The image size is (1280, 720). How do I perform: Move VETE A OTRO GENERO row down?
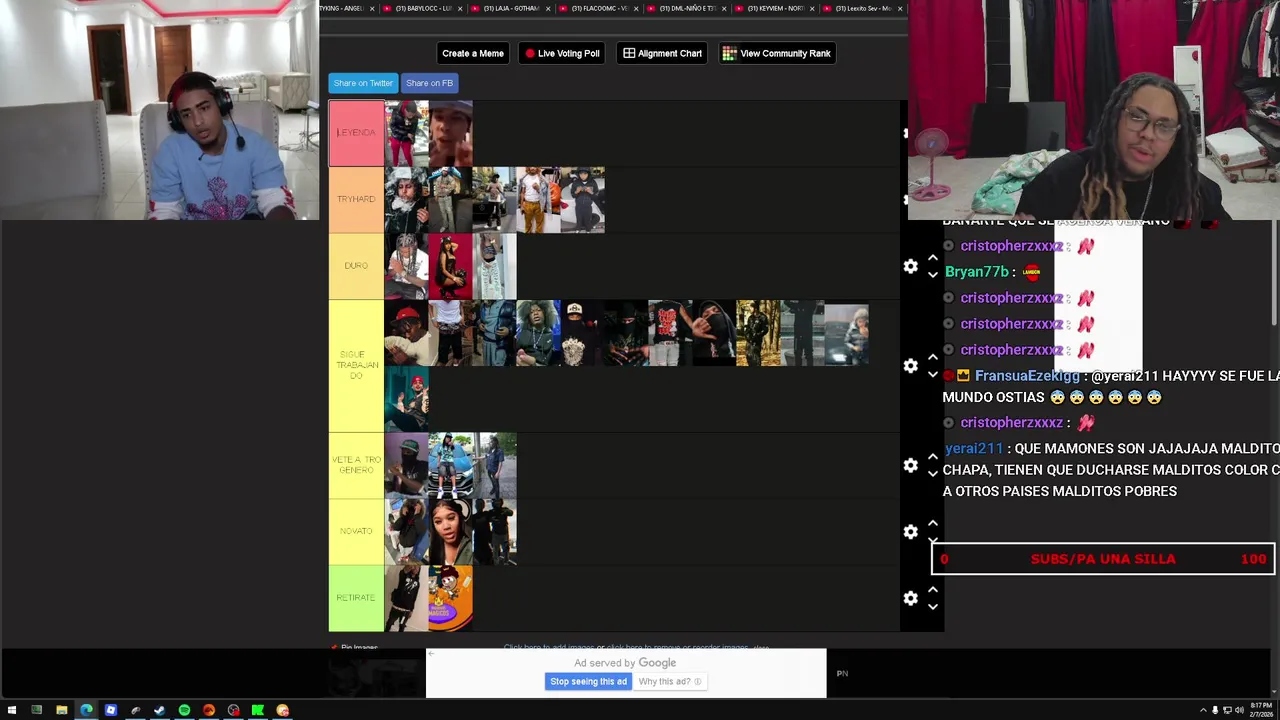pos(933,474)
